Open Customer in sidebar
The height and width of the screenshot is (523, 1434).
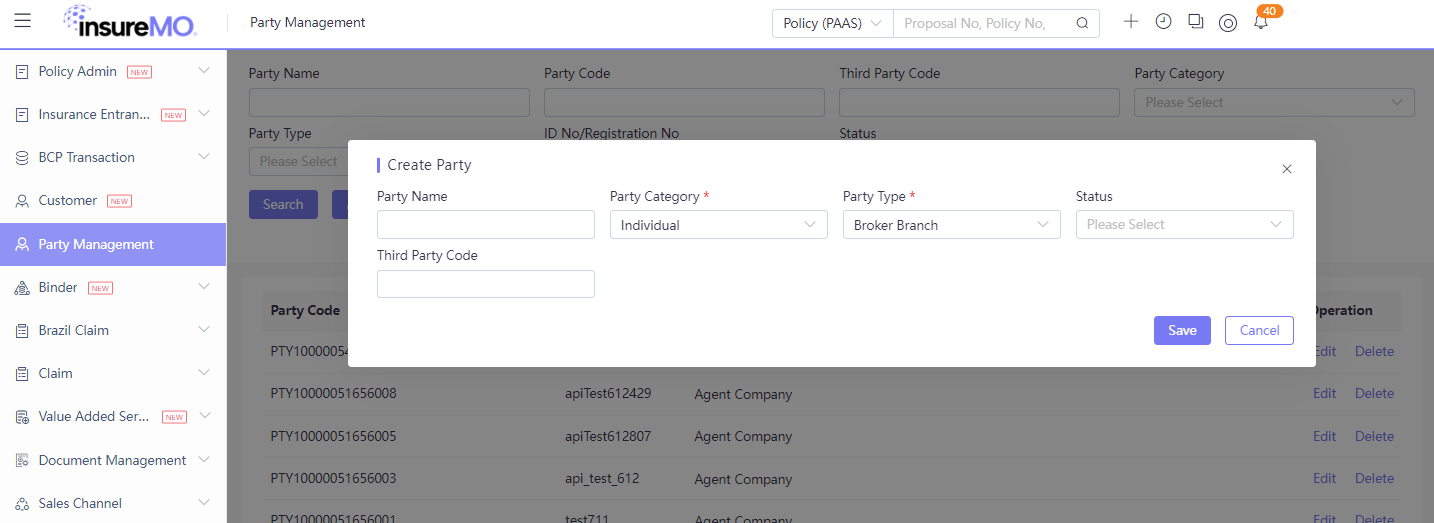113,201
